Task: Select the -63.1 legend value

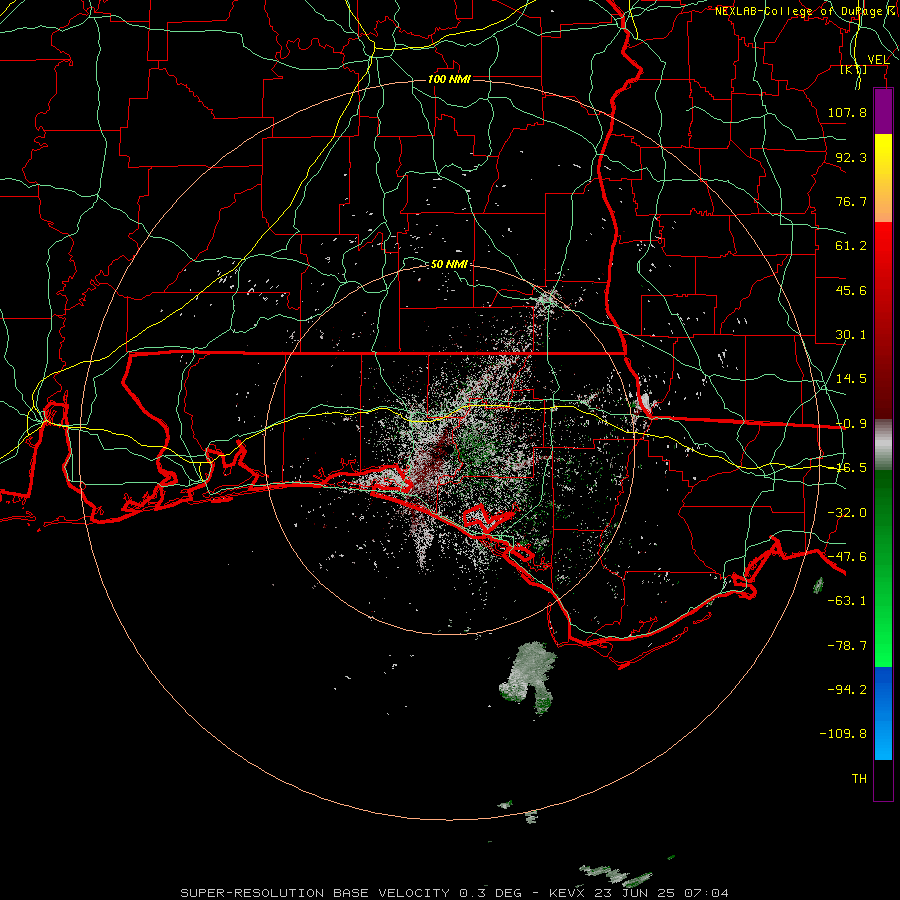Action: (847, 601)
